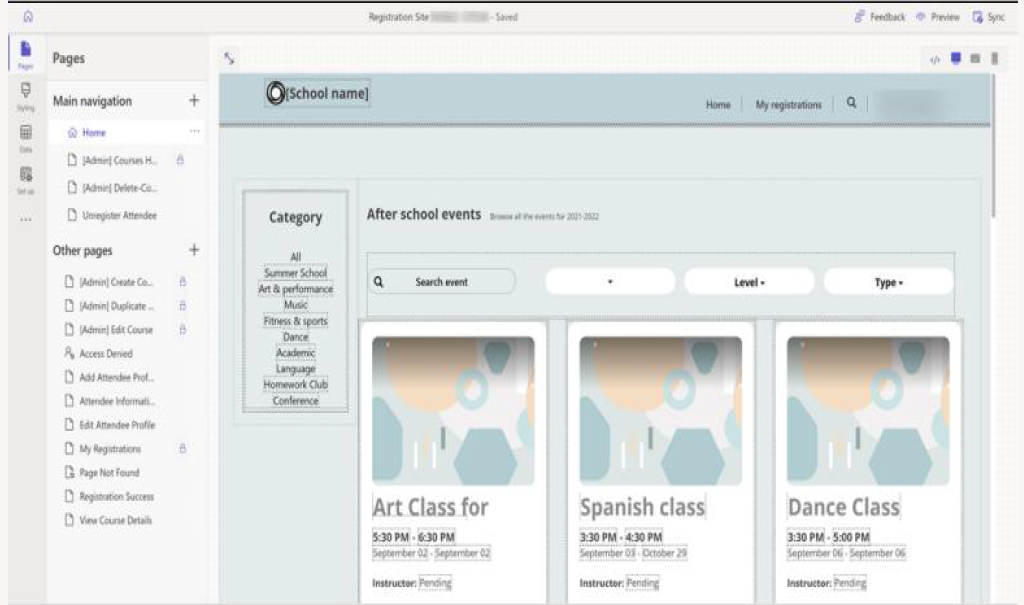This screenshot has height=605, width=1024.
Task: Add a page under Other pages
Action: 194,250
